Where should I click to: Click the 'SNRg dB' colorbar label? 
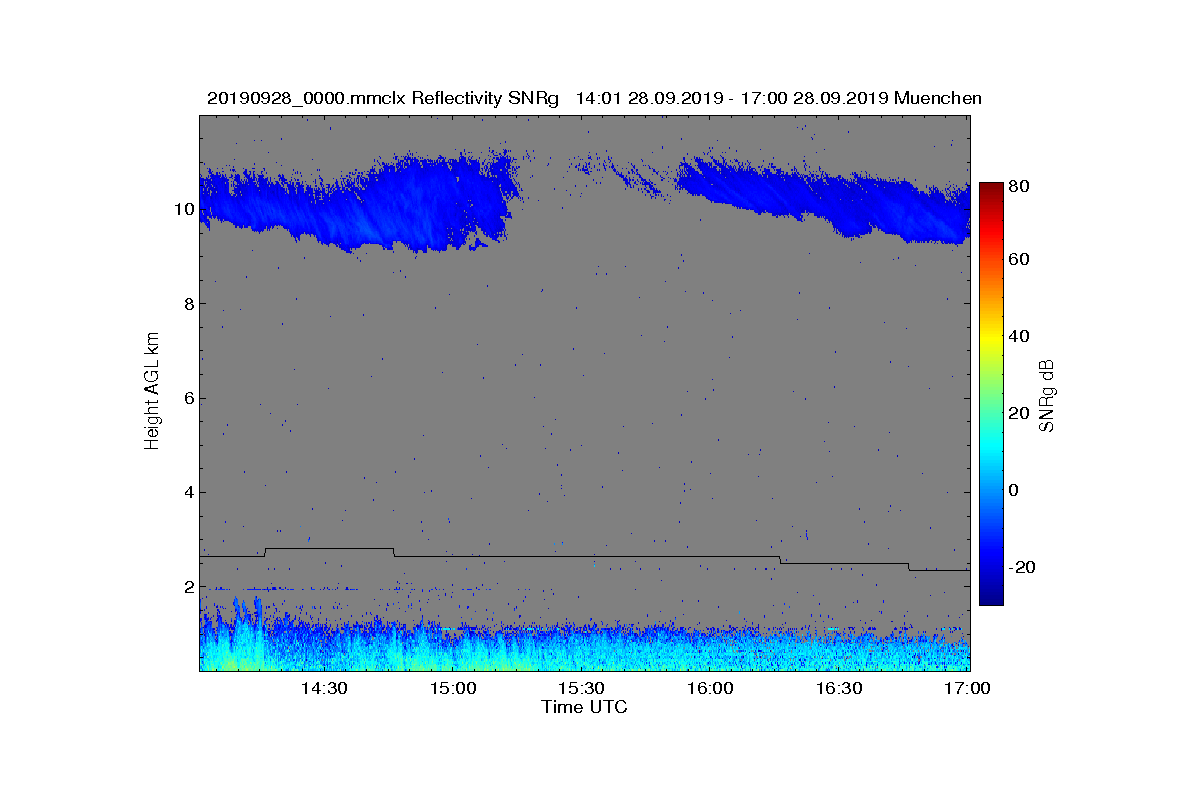click(1047, 396)
